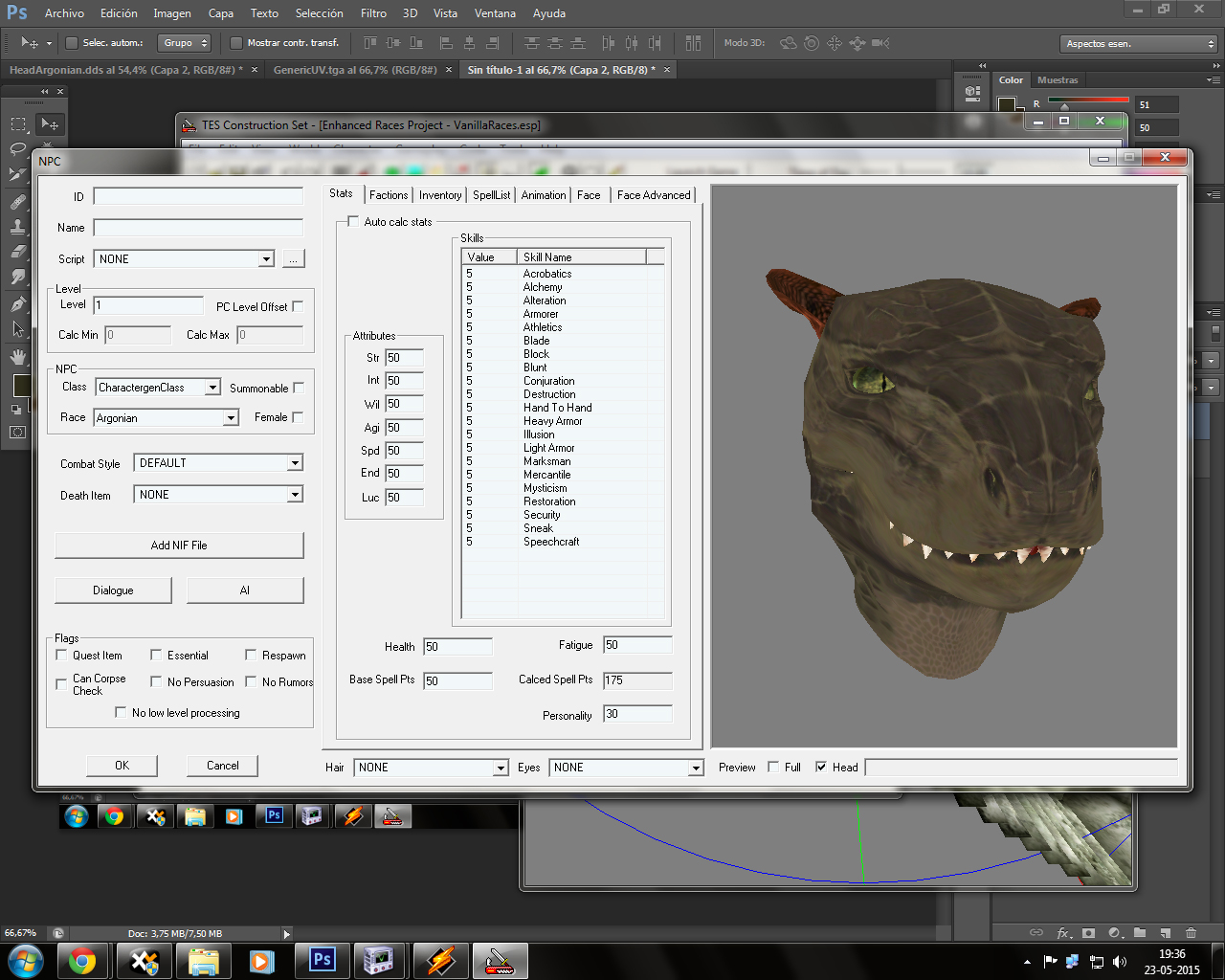
Task: Add a layer style with fx icon
Action: [x=1063, y=933]
